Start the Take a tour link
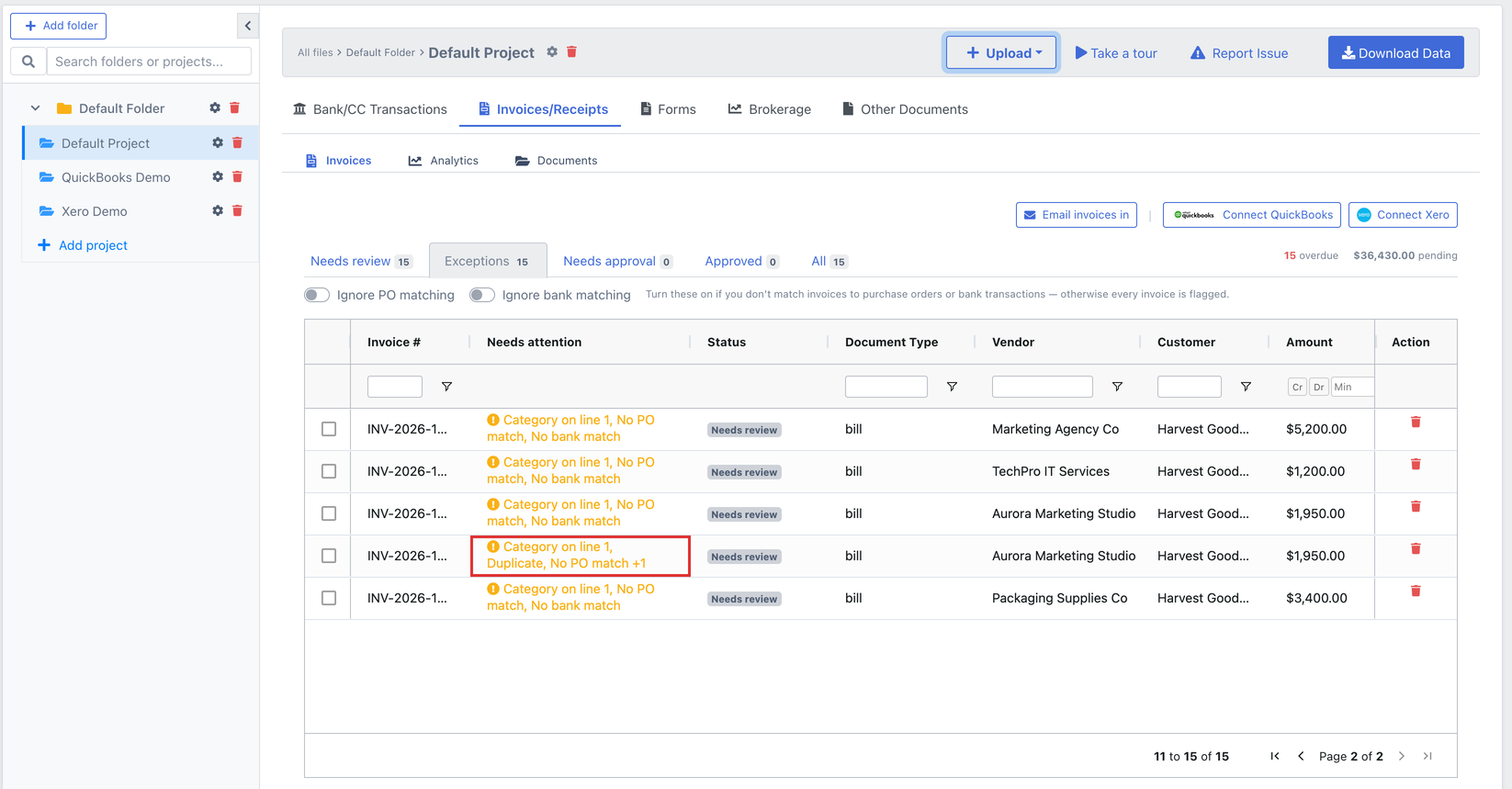 (x=1116, y=53)
